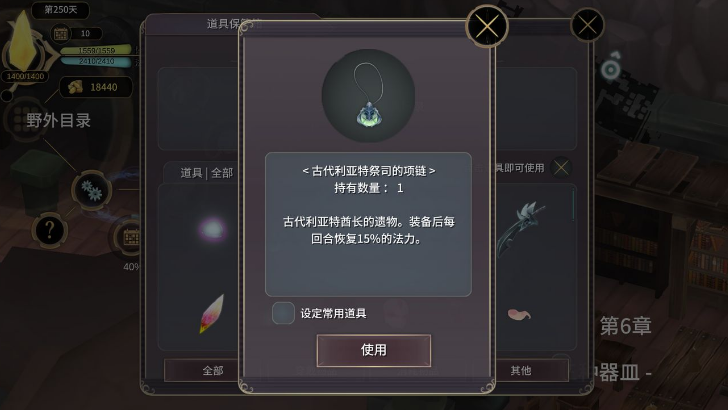Select the glowing pink orb item
This screenshot has height=410, width=728.
(x=212, y=229)
